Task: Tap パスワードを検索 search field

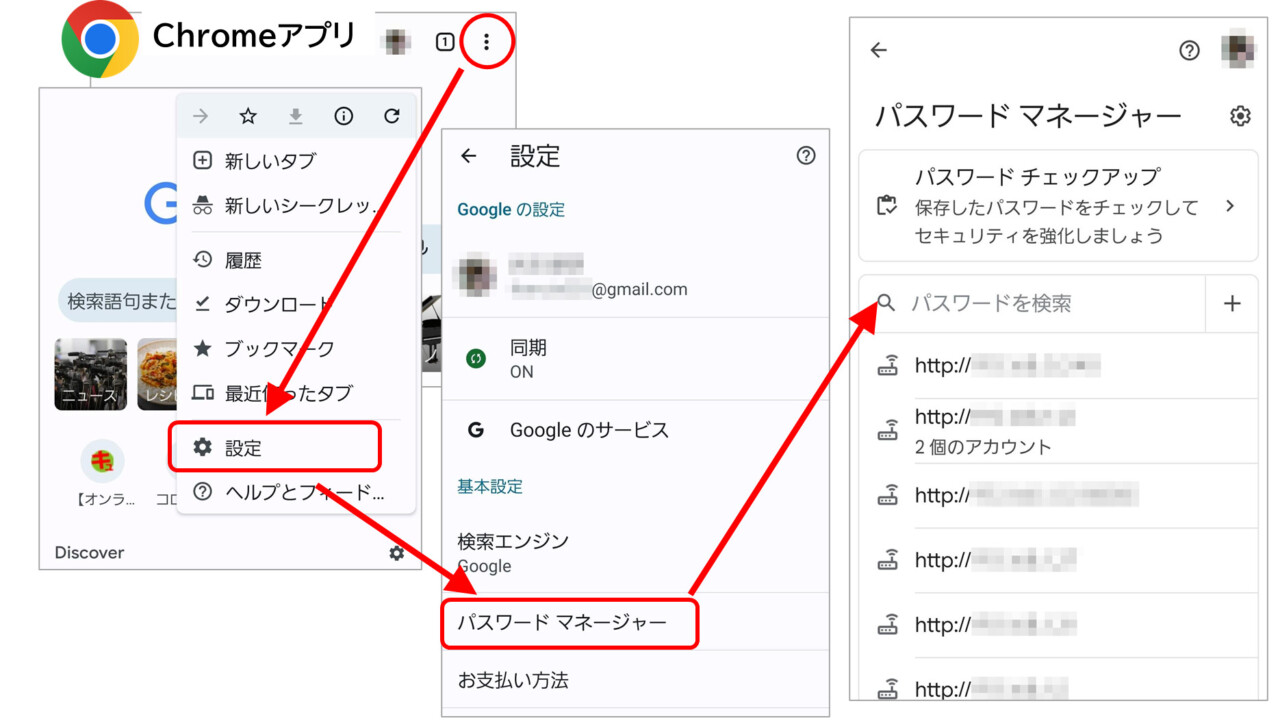Action: click(x=1032, y=303)
